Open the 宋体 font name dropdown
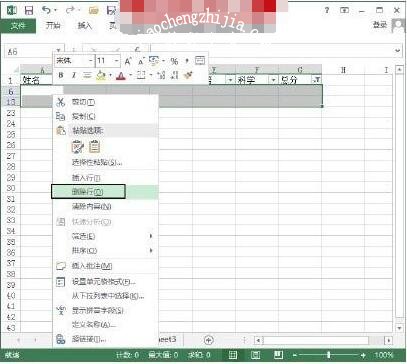The height and width of the screenshot is (364, 407). 91,61
